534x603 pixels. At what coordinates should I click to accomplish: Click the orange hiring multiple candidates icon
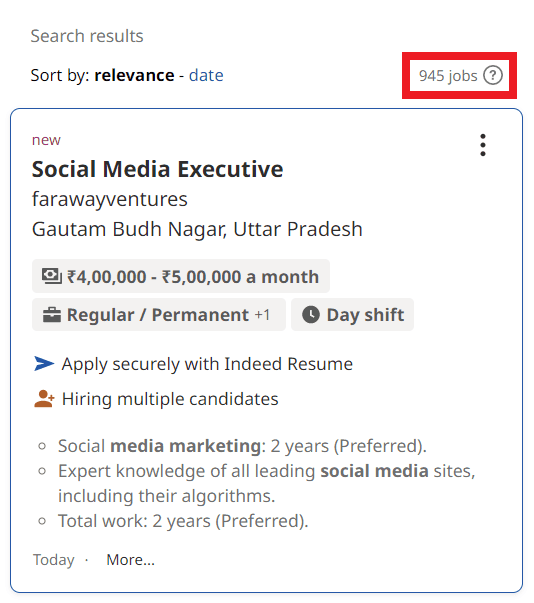[x=44, y=399]
